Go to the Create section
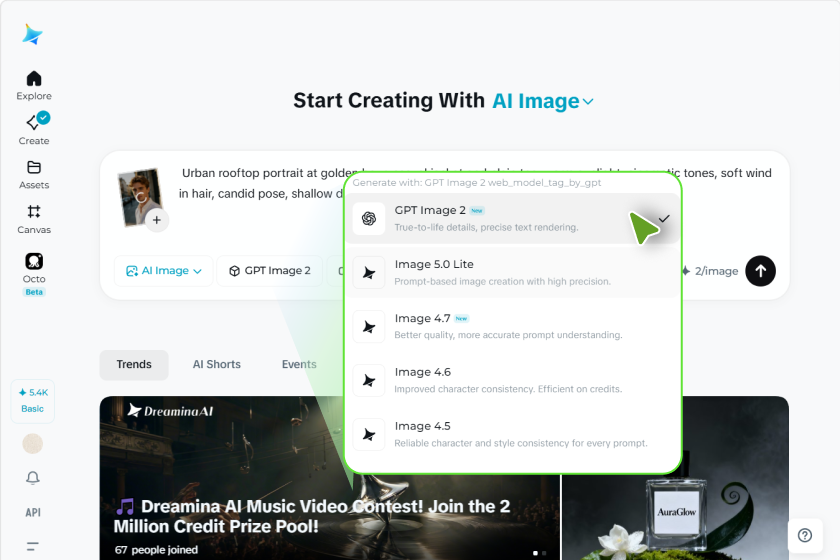The image size is (840, 560). click(x=34, y=129)
